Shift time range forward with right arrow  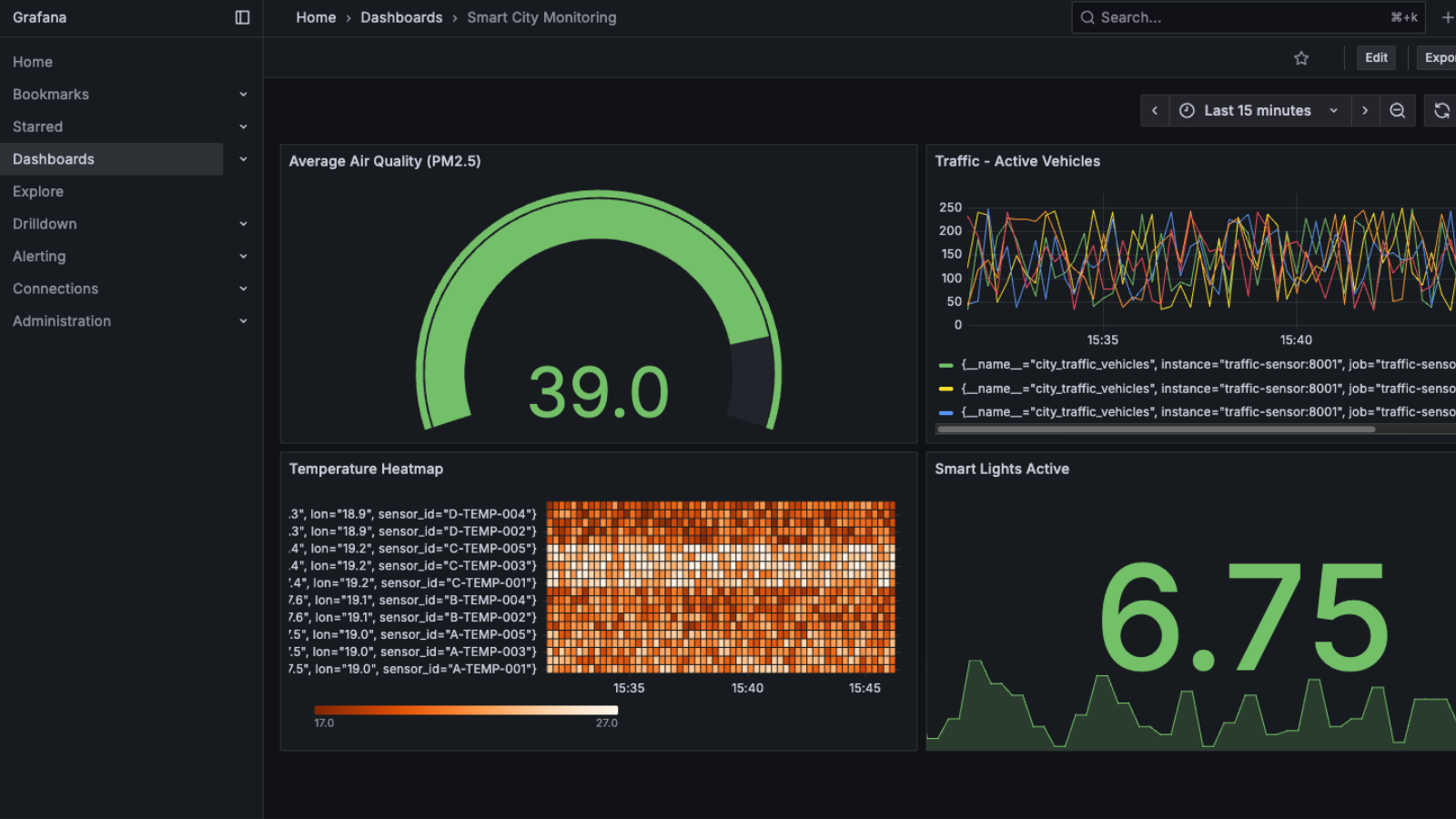coord(1365,111)
